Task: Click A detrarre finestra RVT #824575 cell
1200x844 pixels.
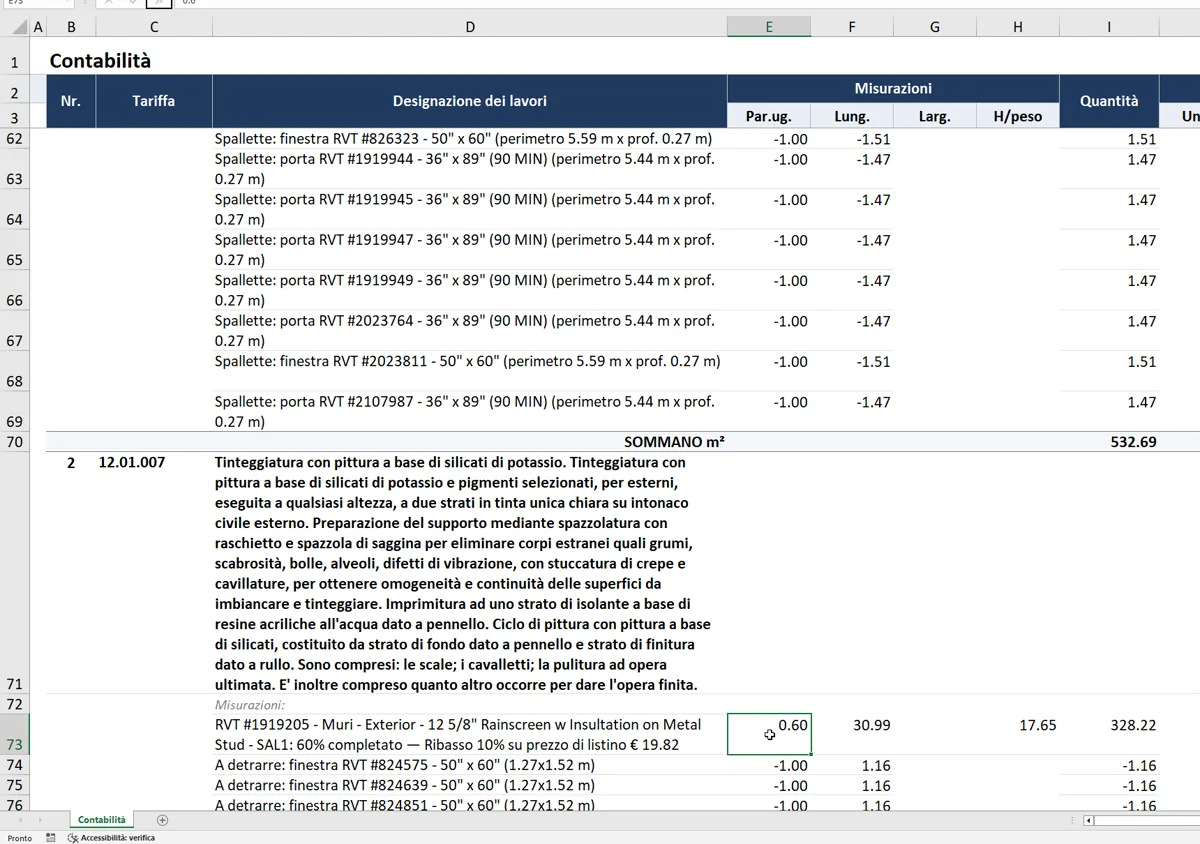Action: (x=470, y=765)
